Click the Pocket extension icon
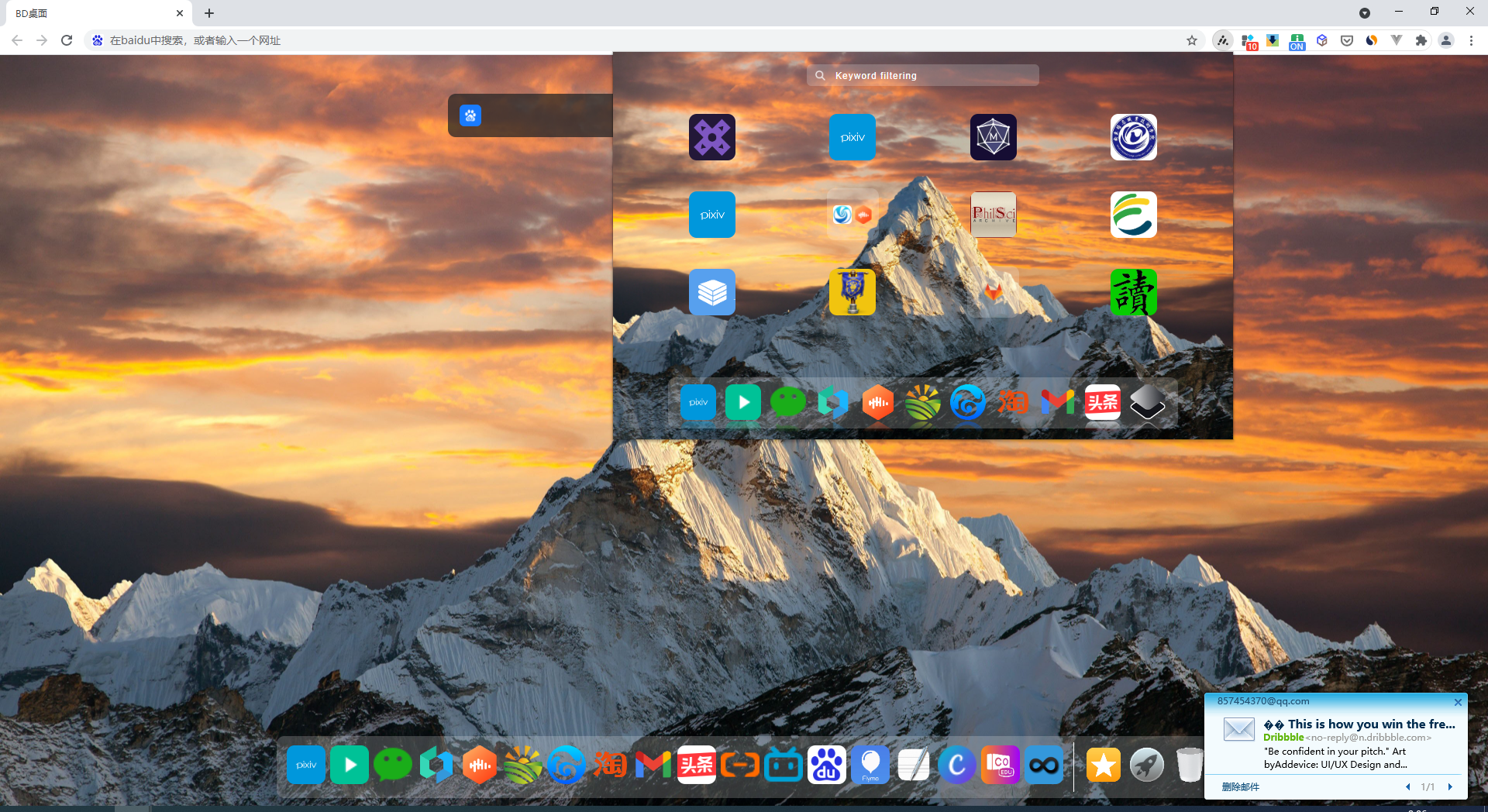The height and width of the screenshot is (812, 1488). 1347,40
